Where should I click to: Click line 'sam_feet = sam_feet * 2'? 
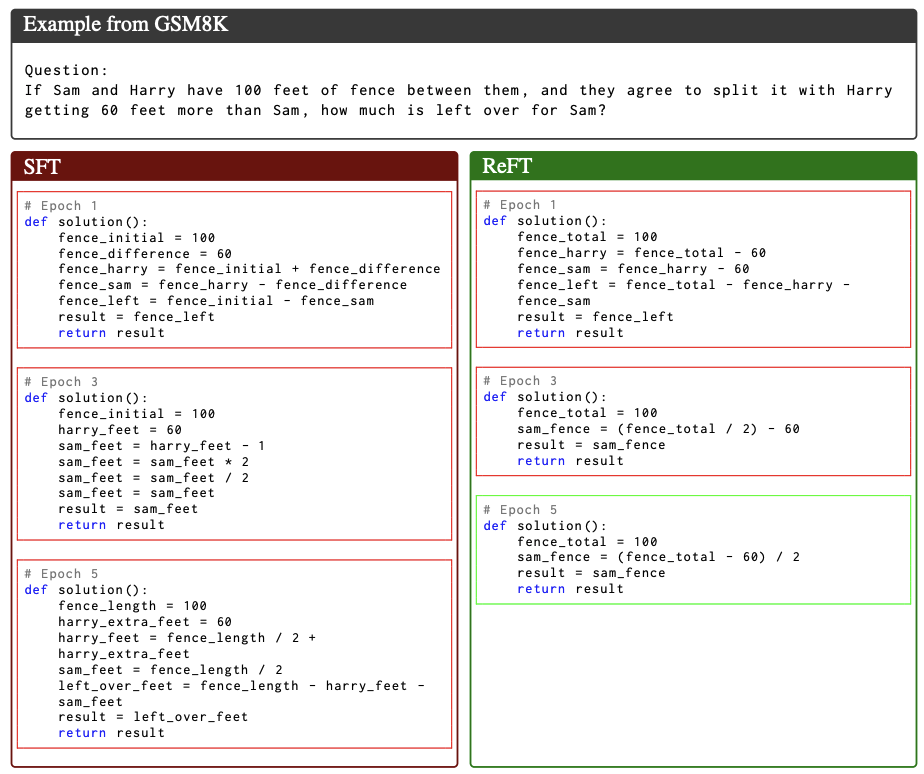point(153,462)
